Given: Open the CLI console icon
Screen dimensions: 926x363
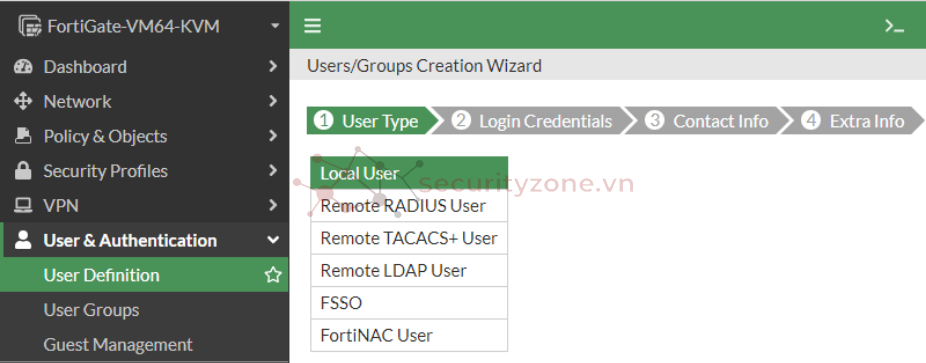Looking at the screenshot, I should 894,26.
